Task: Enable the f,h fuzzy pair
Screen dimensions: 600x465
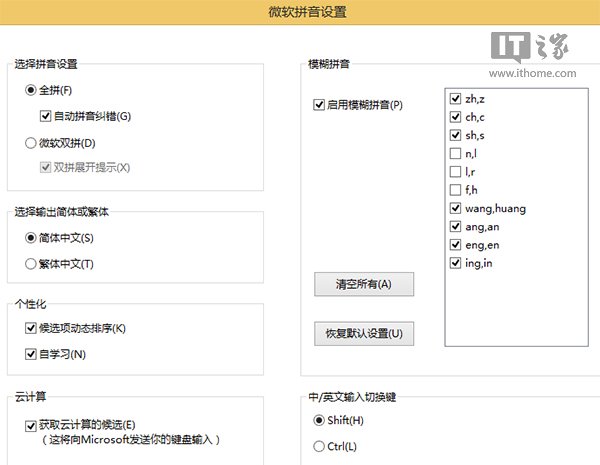Action: tap(456, 190)
